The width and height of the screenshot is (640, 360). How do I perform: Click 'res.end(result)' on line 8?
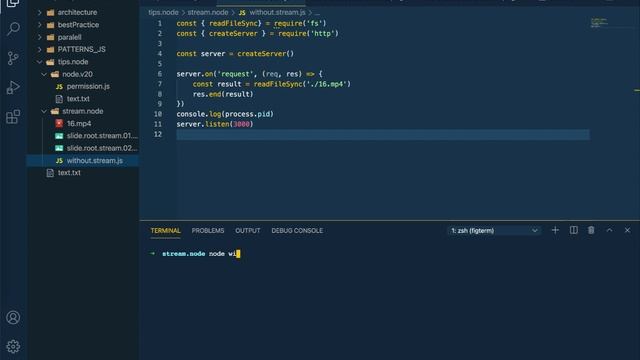pos(223,94)
